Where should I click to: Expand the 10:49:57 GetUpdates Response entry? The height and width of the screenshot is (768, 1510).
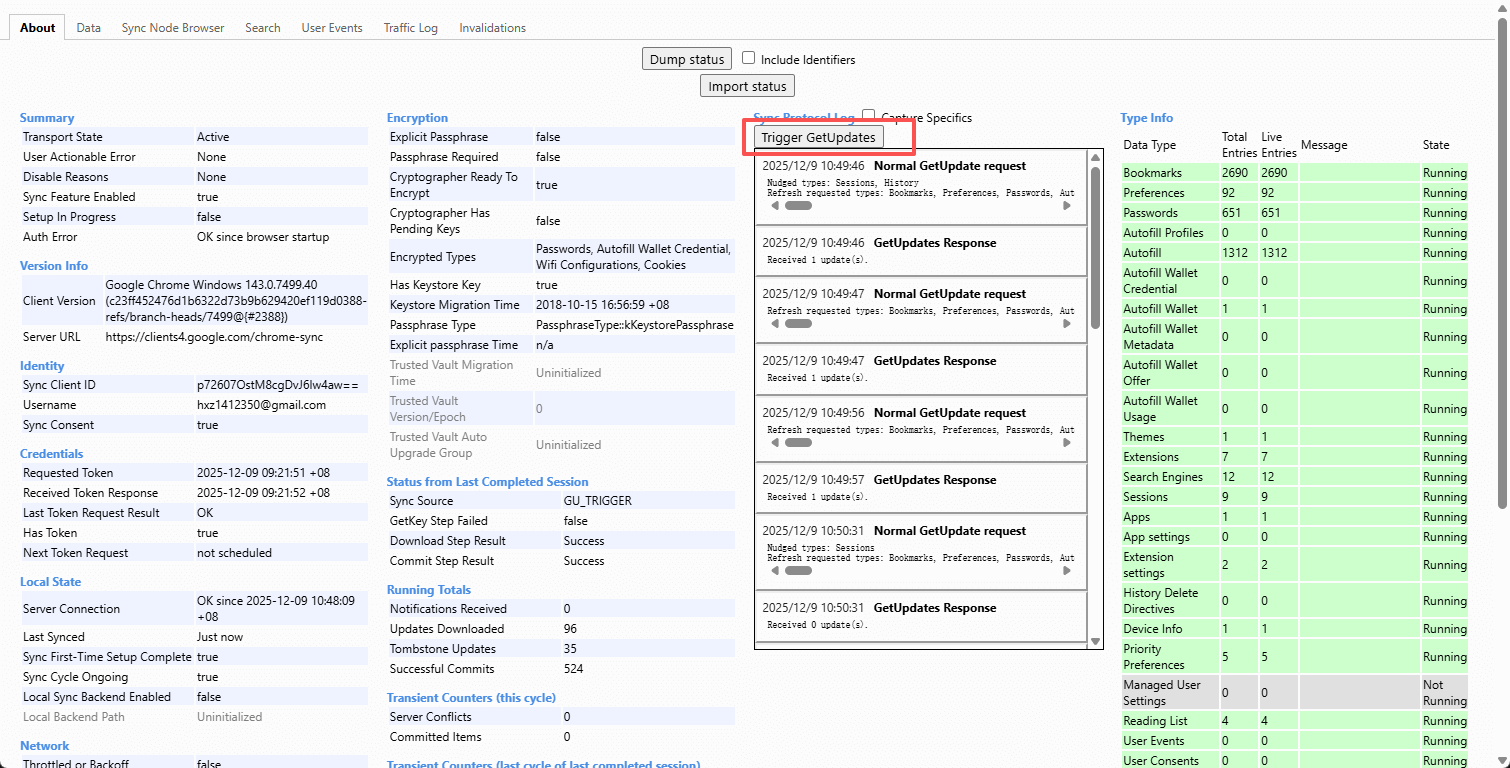coord(934,480)
